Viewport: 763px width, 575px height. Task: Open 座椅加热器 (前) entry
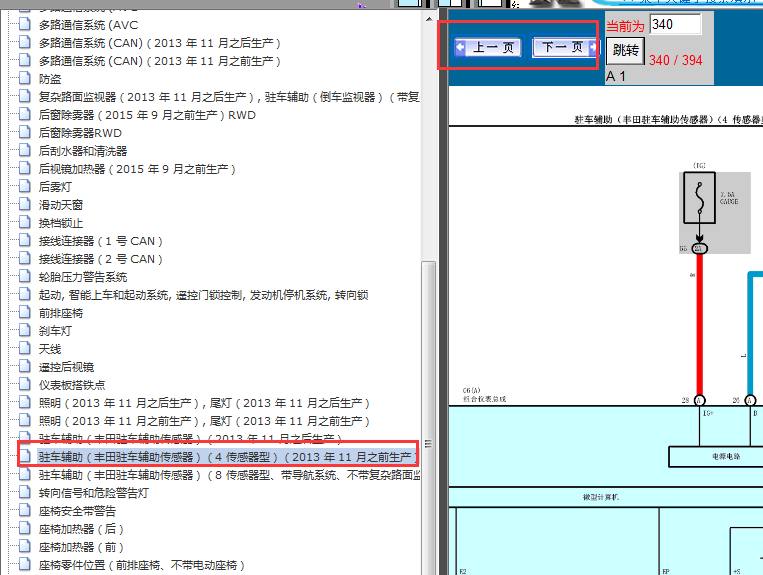(x=81, y=547)
